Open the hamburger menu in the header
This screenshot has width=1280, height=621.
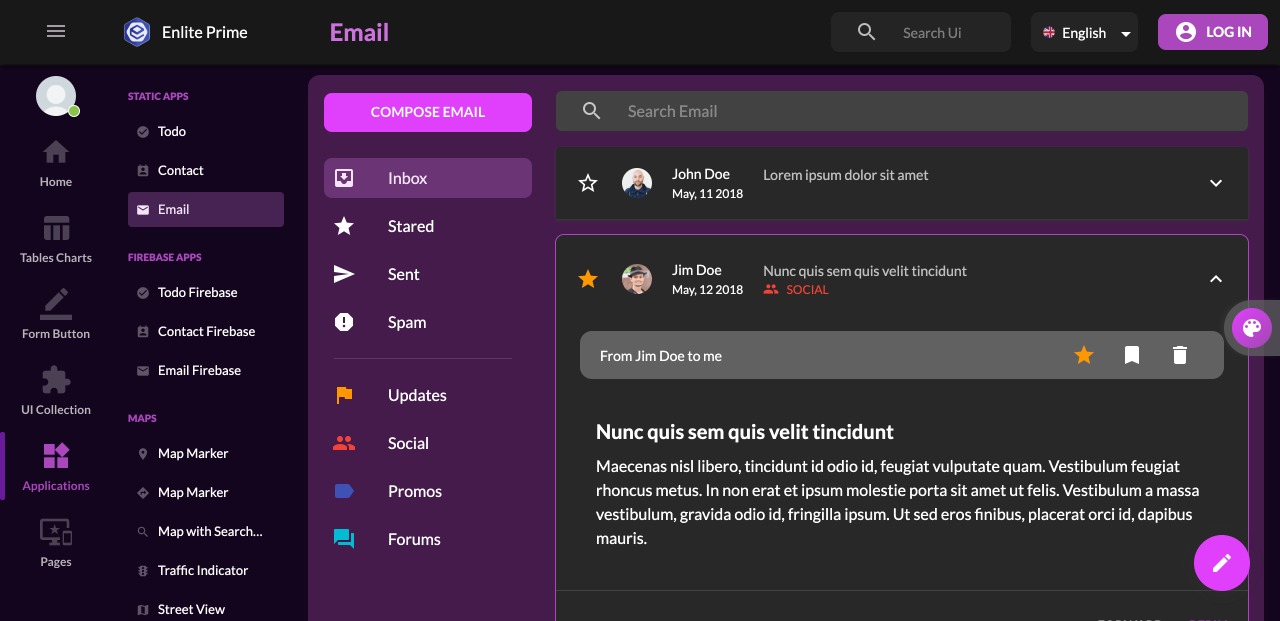click(56, 32)
